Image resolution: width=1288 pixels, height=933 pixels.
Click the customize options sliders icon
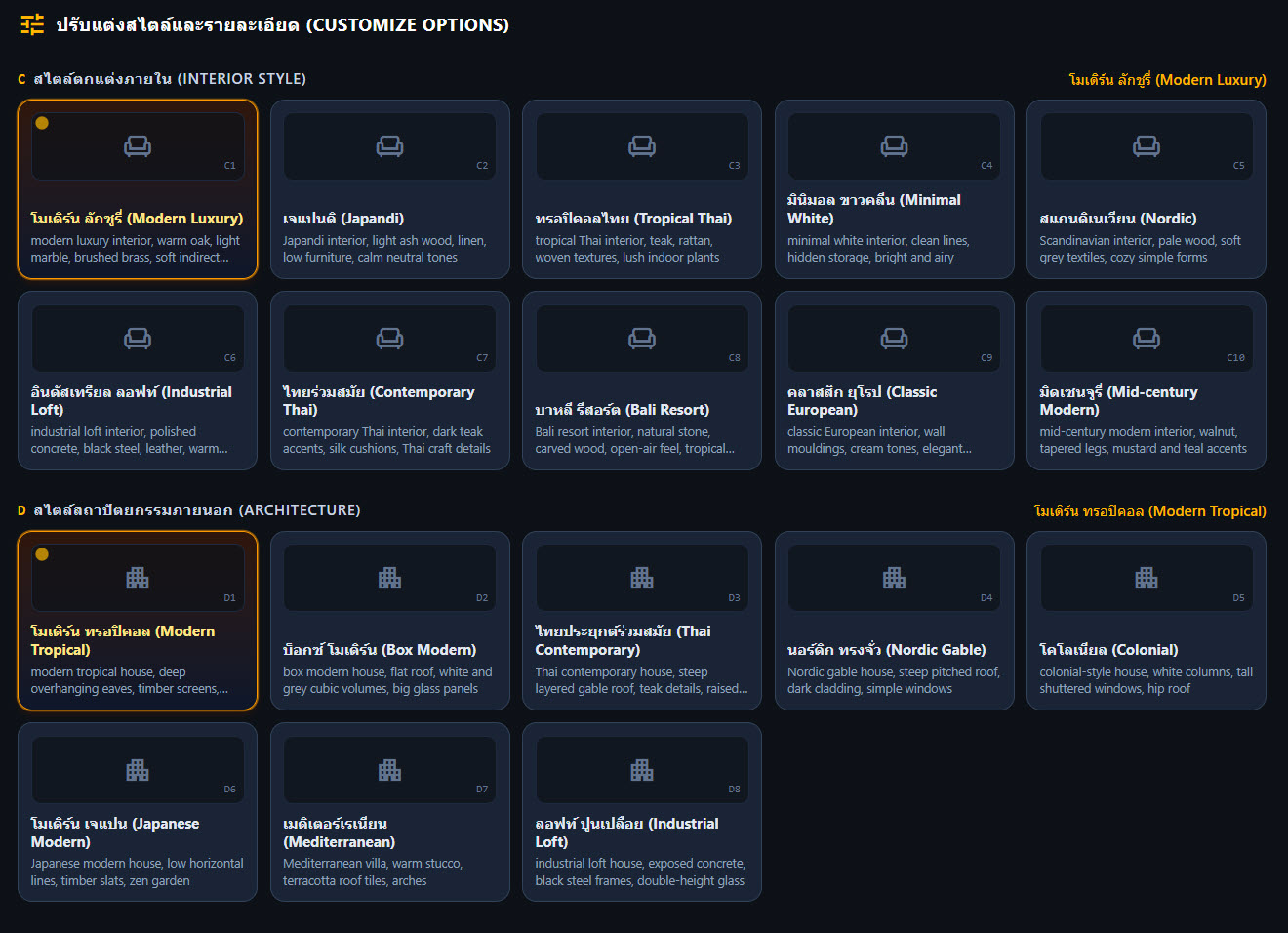point(32,24)
